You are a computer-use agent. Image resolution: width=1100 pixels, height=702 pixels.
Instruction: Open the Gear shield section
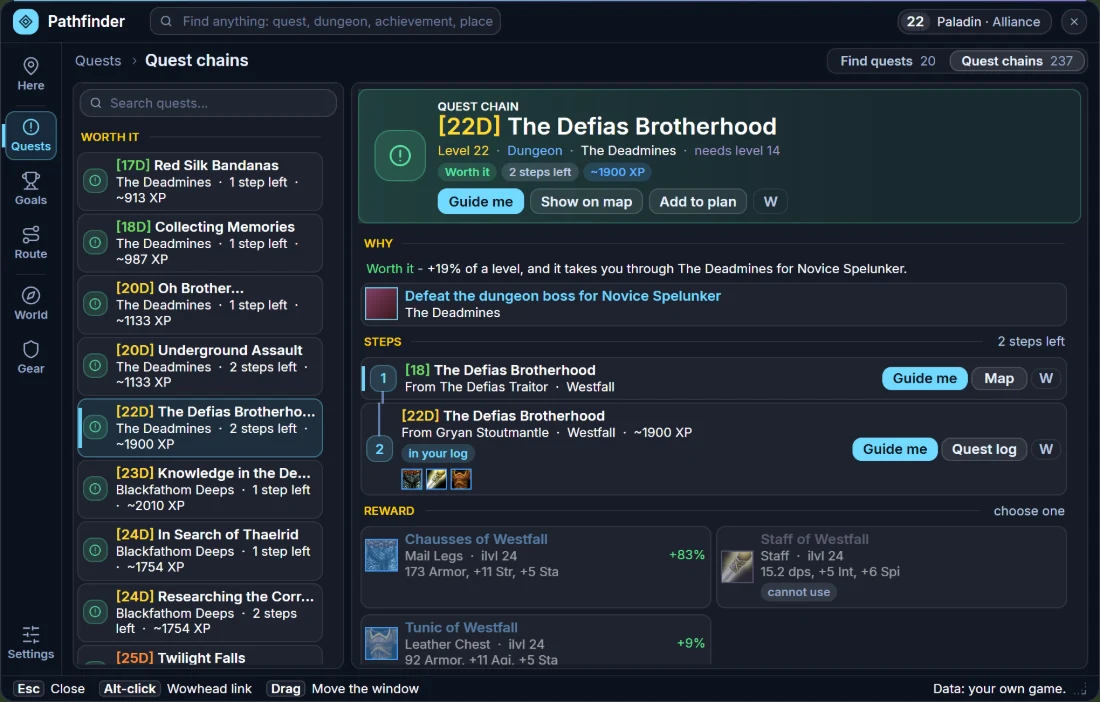coord(31,357)
